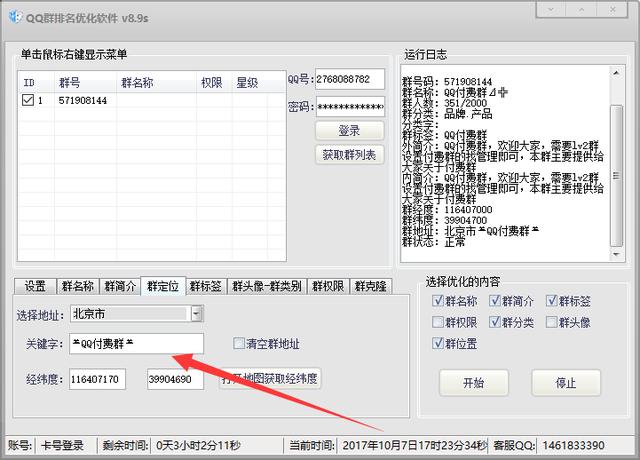The width and height of the screenshot is (640, 460).
Task: Click the run log scrollbar up arrow
Action: click(616, 73)
